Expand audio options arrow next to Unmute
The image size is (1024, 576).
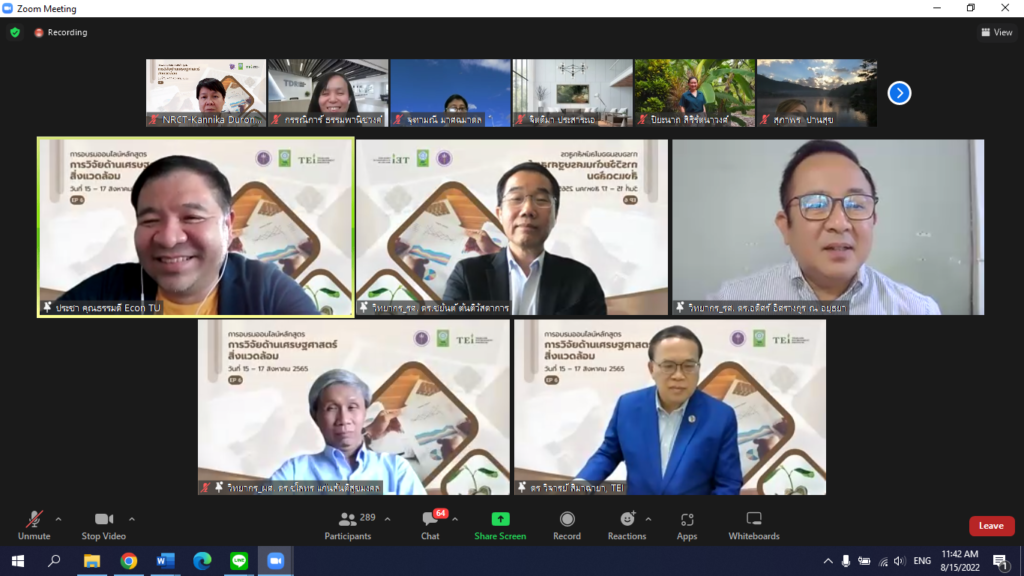[x=58, y=519]
